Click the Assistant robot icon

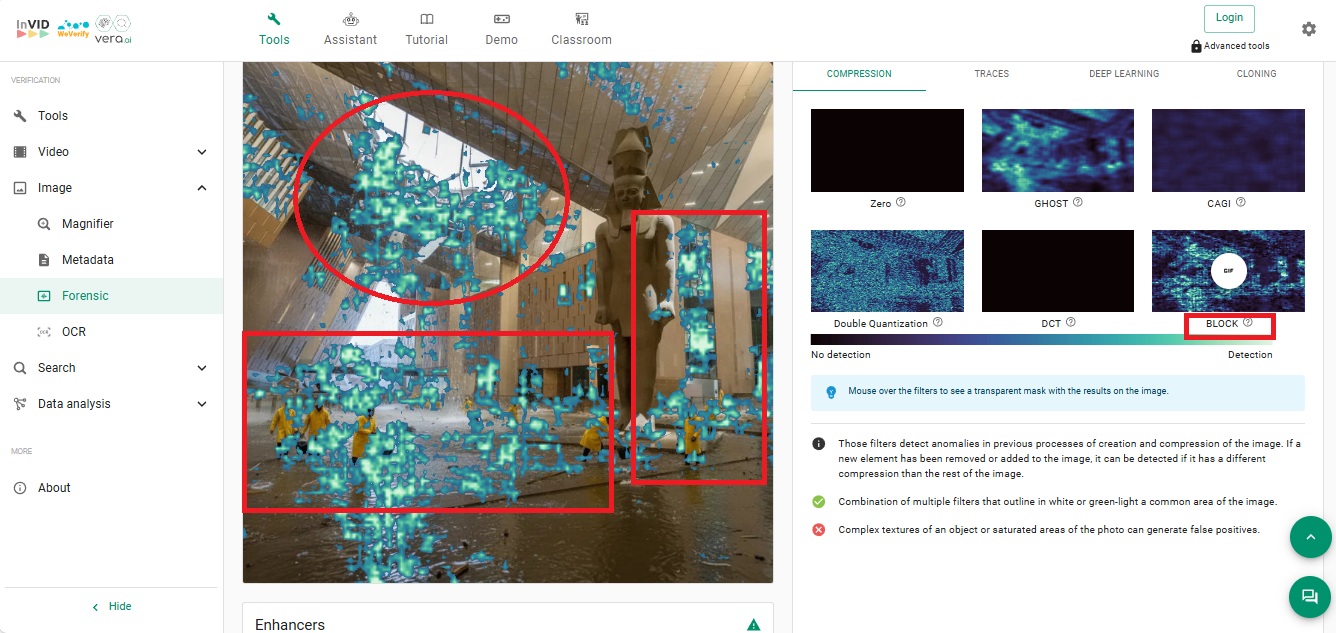[350, 19]
